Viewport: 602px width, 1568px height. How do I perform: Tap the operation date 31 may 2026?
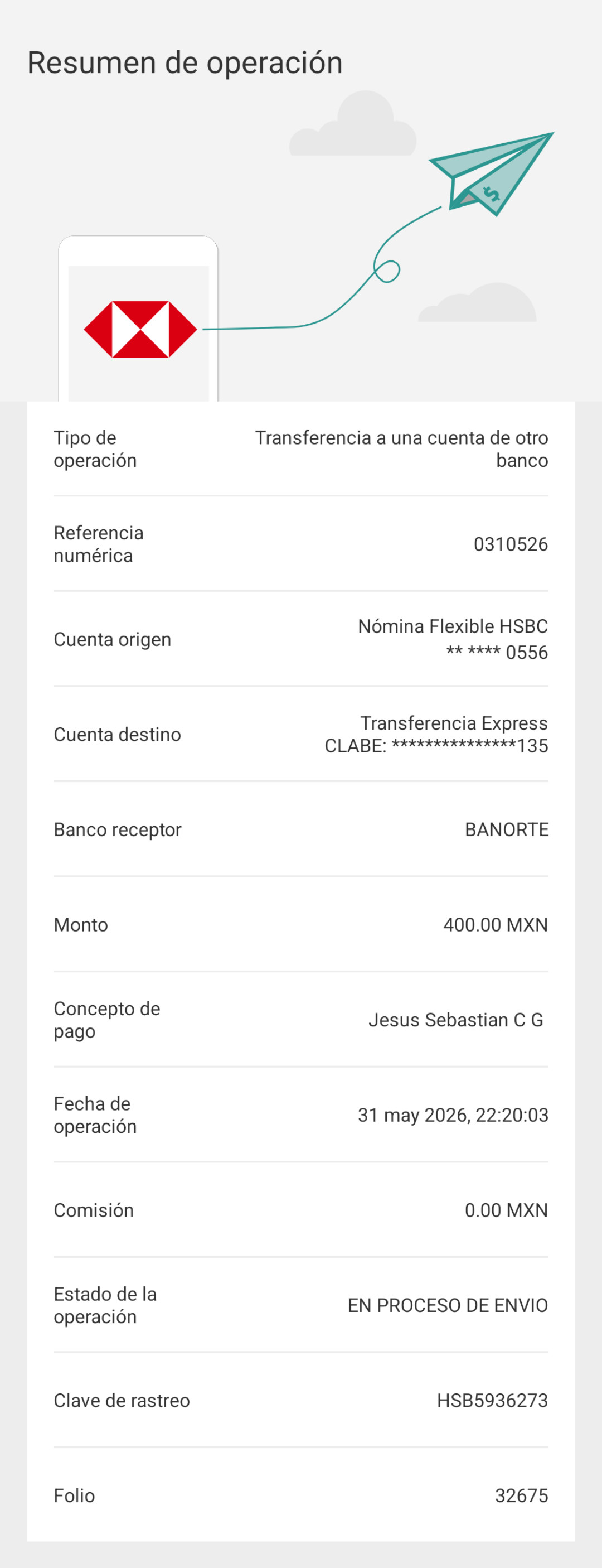tap(413, 1115)
